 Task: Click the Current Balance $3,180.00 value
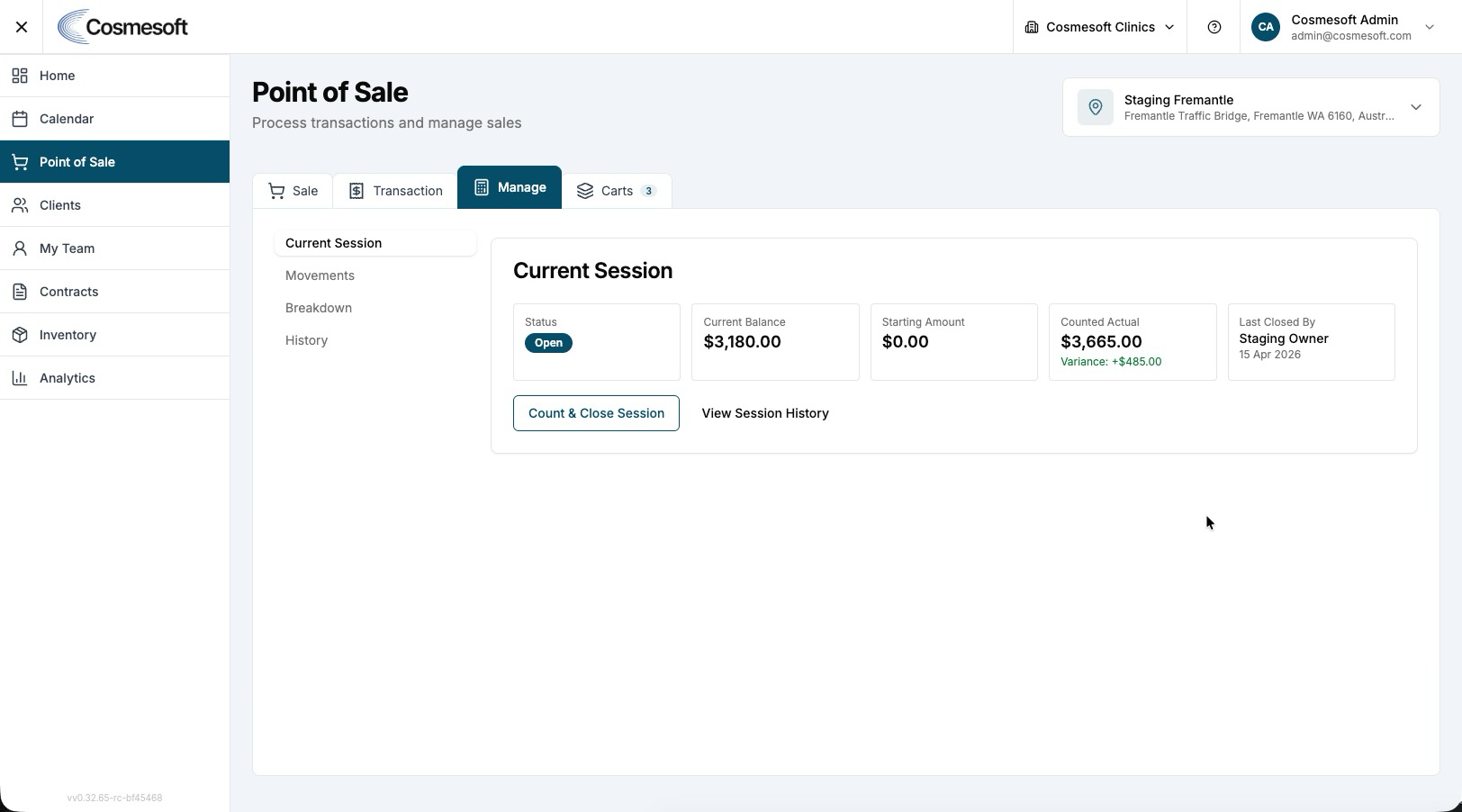pos(743,342)
